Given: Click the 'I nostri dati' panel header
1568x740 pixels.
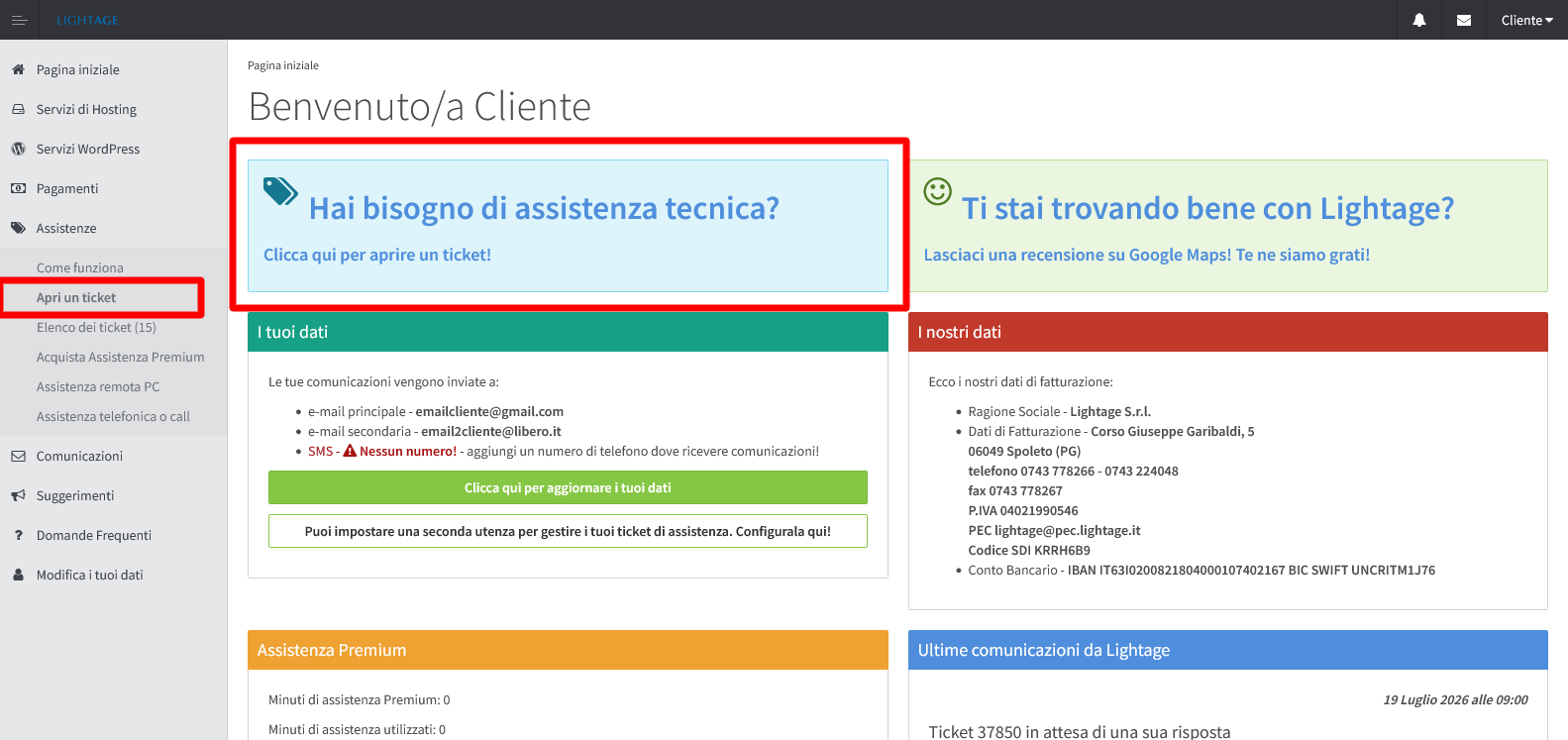Looking at the screenshot, I should 1228,332.
